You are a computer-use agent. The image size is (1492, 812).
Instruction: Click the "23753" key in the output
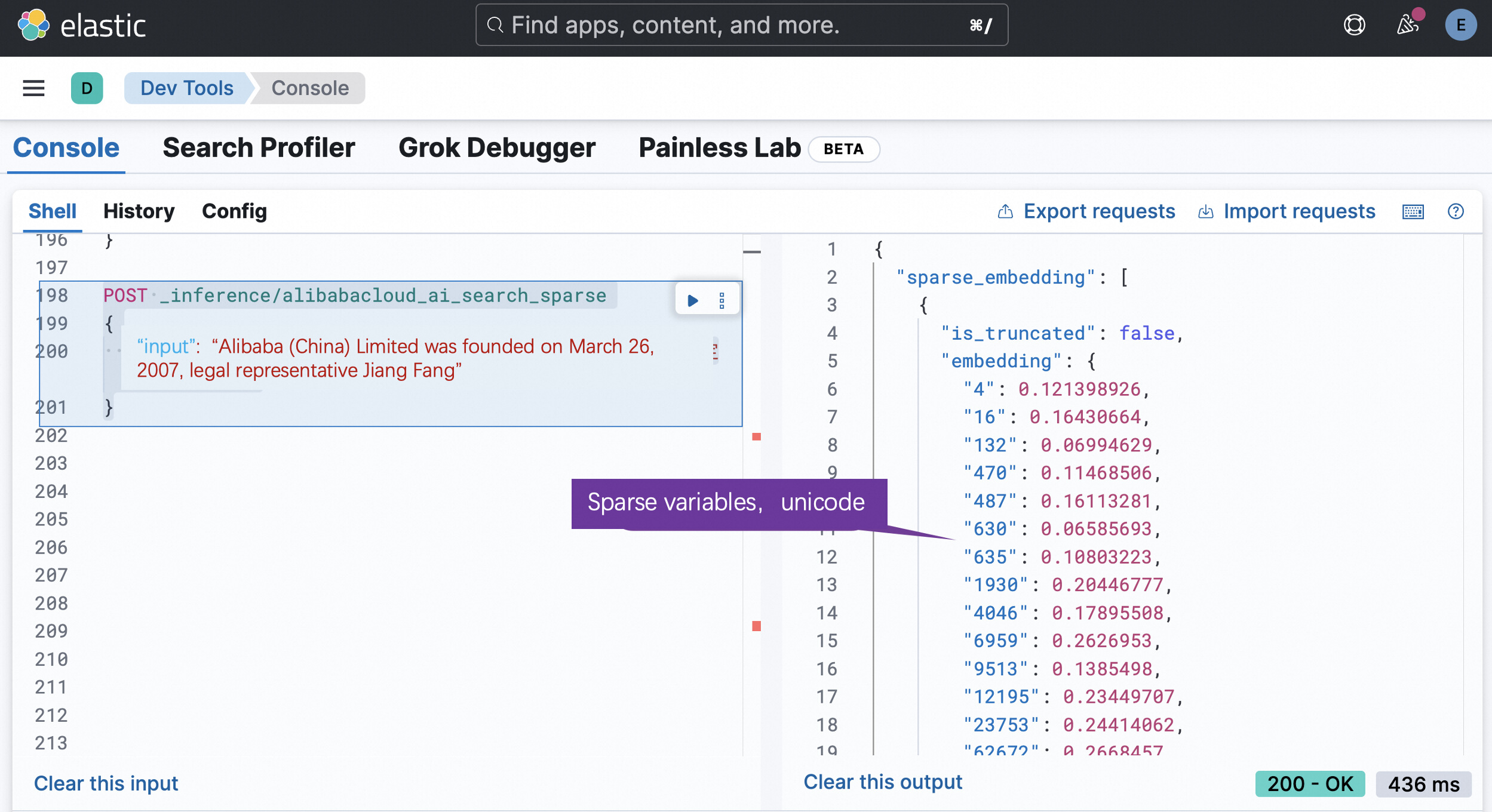(1001, 725)
